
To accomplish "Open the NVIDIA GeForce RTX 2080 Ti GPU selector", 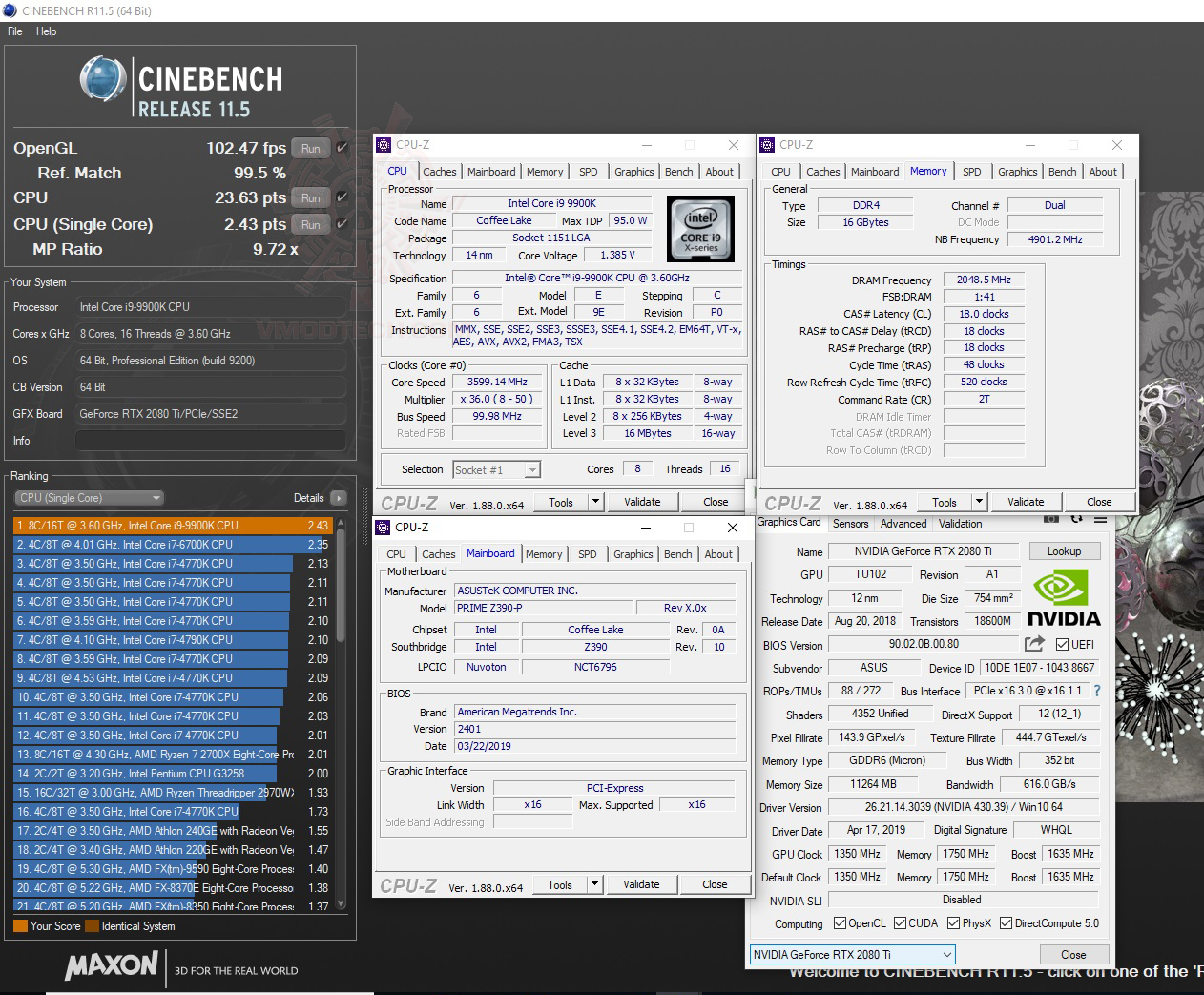I will [x=852, y=954].
